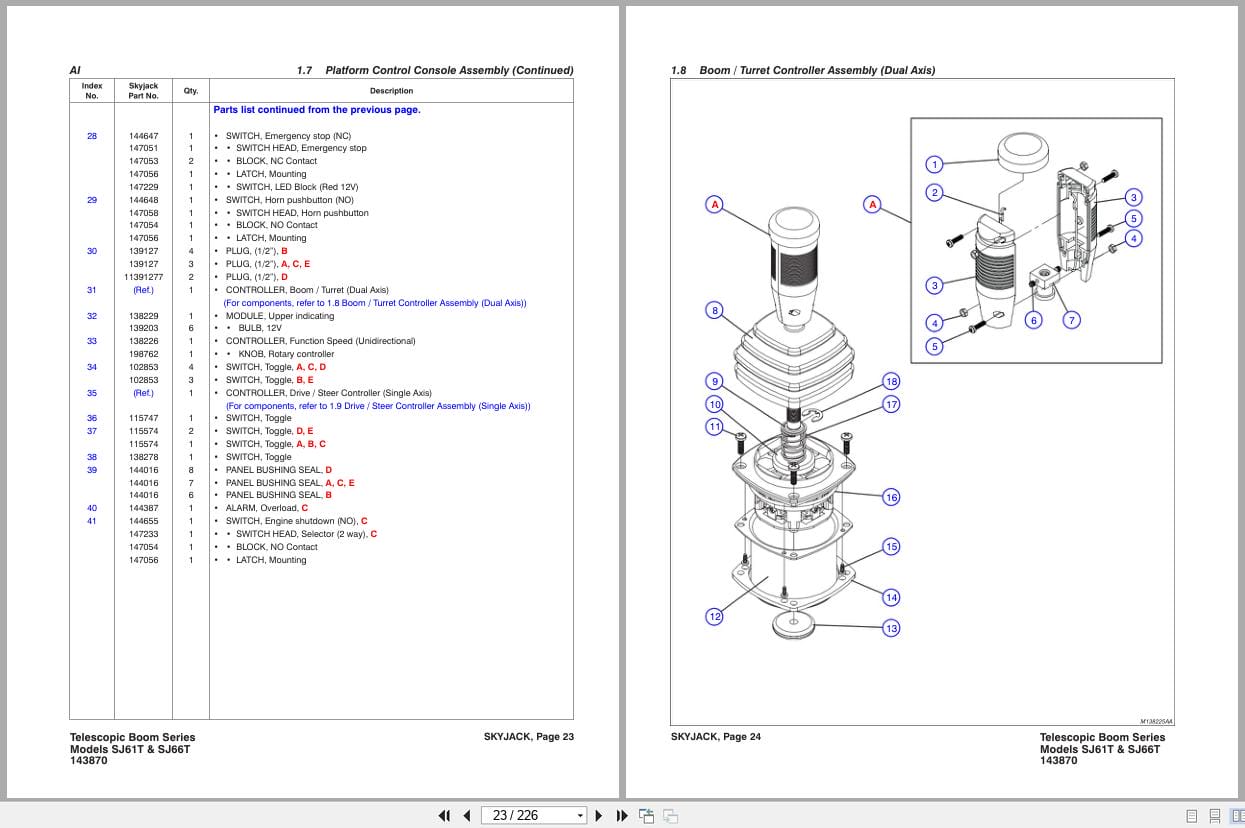The width and height of the screenshot is (1245, 828).
Task: Select part number 198762
Action: 143,354
